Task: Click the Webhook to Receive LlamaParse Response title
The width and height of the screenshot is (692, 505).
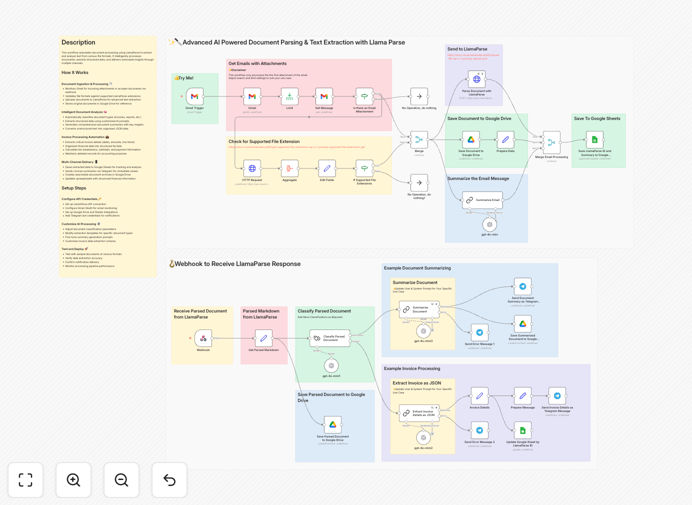Action: [x=237, y=264]
